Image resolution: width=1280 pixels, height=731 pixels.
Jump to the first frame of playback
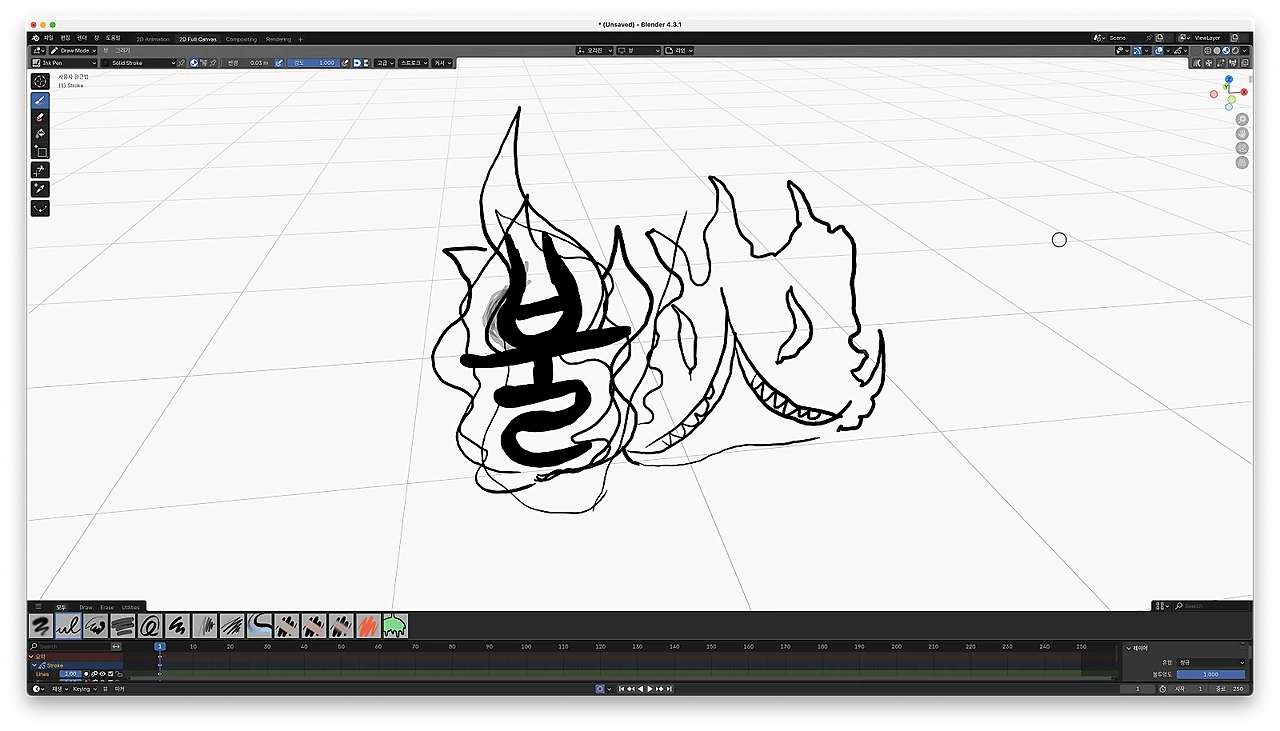621,689
